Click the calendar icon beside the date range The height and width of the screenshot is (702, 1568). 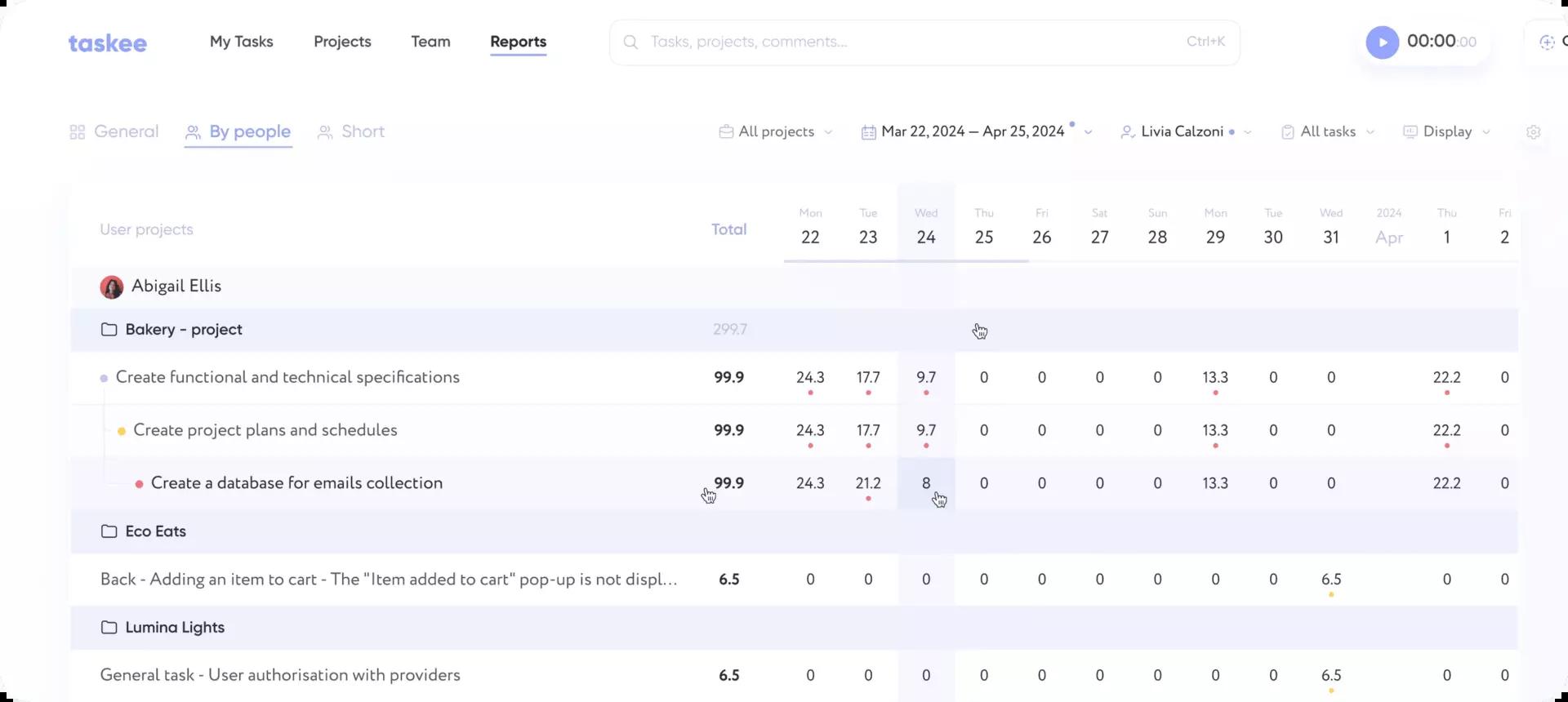[868, 132]
